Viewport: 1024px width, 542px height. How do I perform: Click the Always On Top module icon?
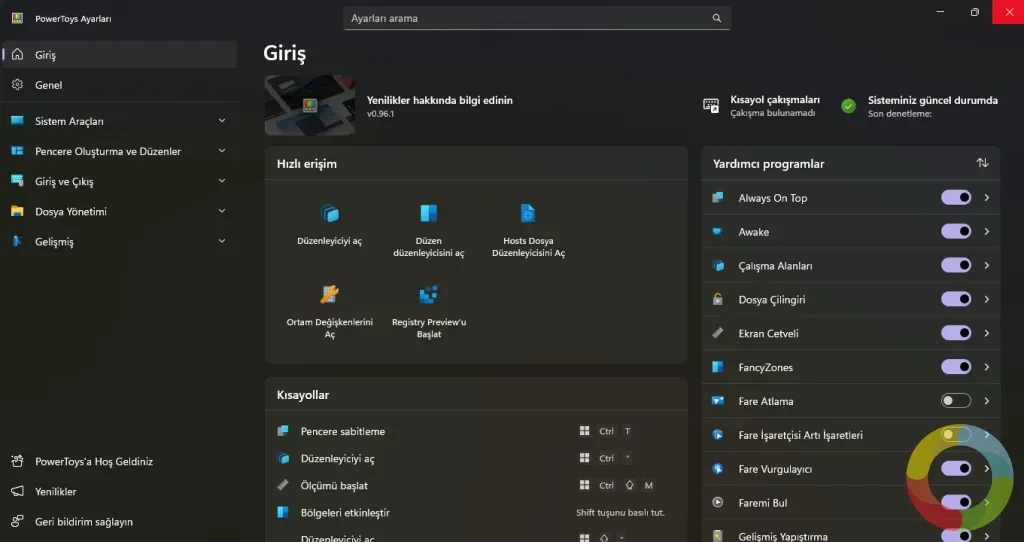[718, 197]
